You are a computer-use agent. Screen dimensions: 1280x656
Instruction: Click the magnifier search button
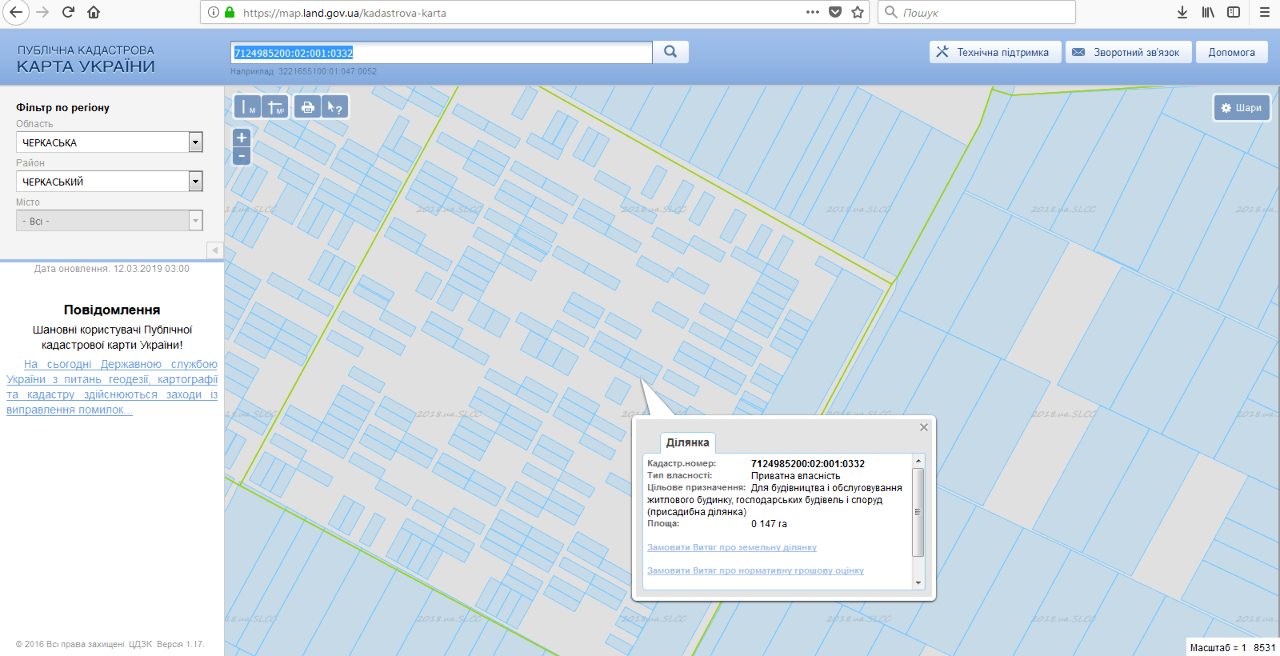[671, 52]
